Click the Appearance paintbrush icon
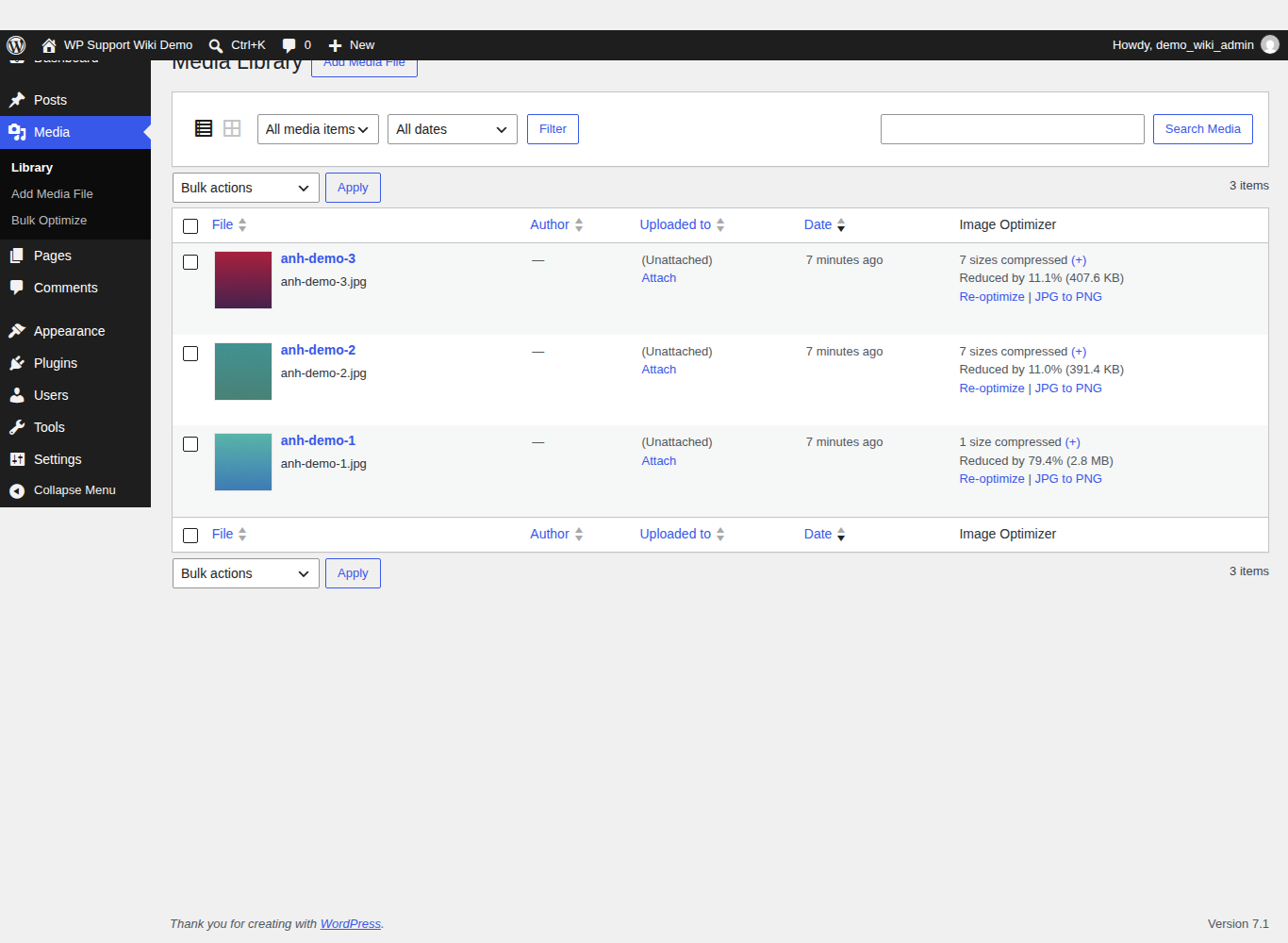Viewport: 1288px width, 943px height. click(x=17, y=331)
